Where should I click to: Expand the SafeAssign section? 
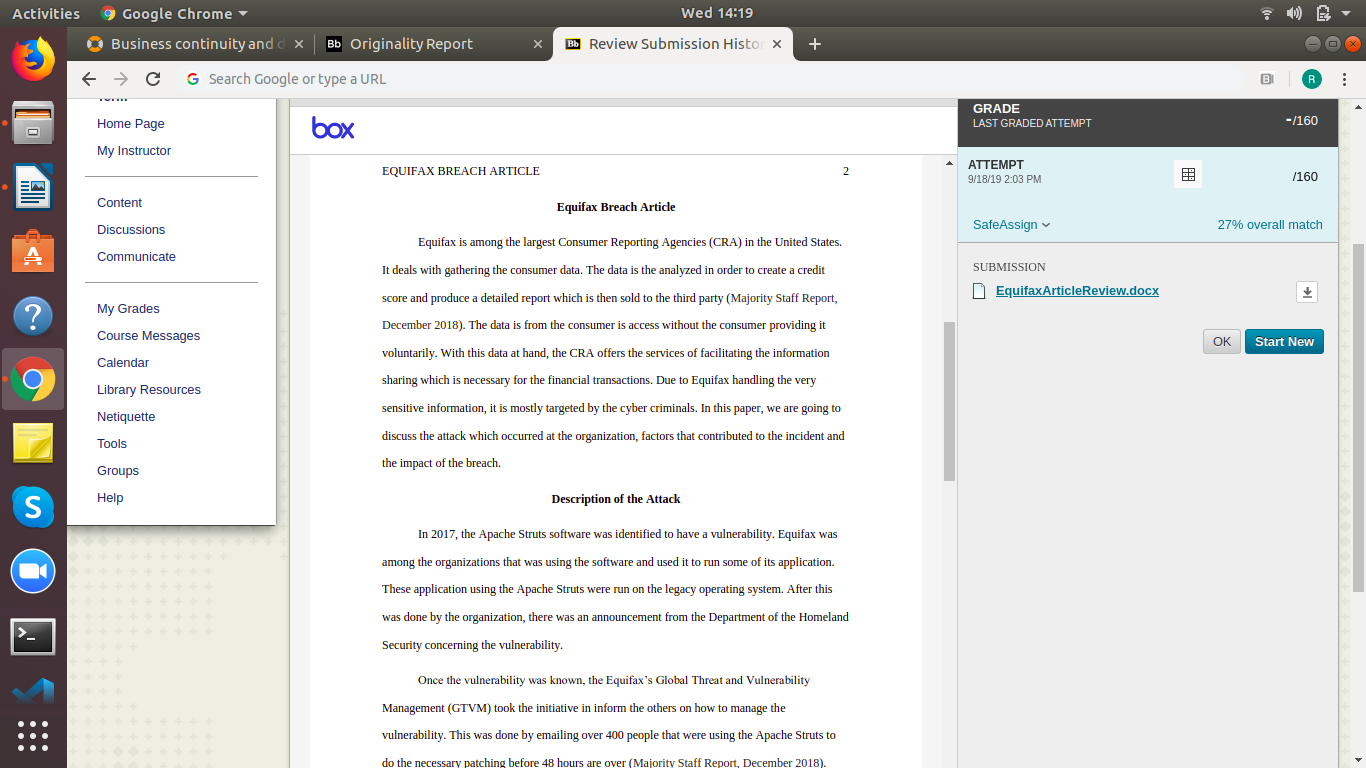coord(1011,225)
